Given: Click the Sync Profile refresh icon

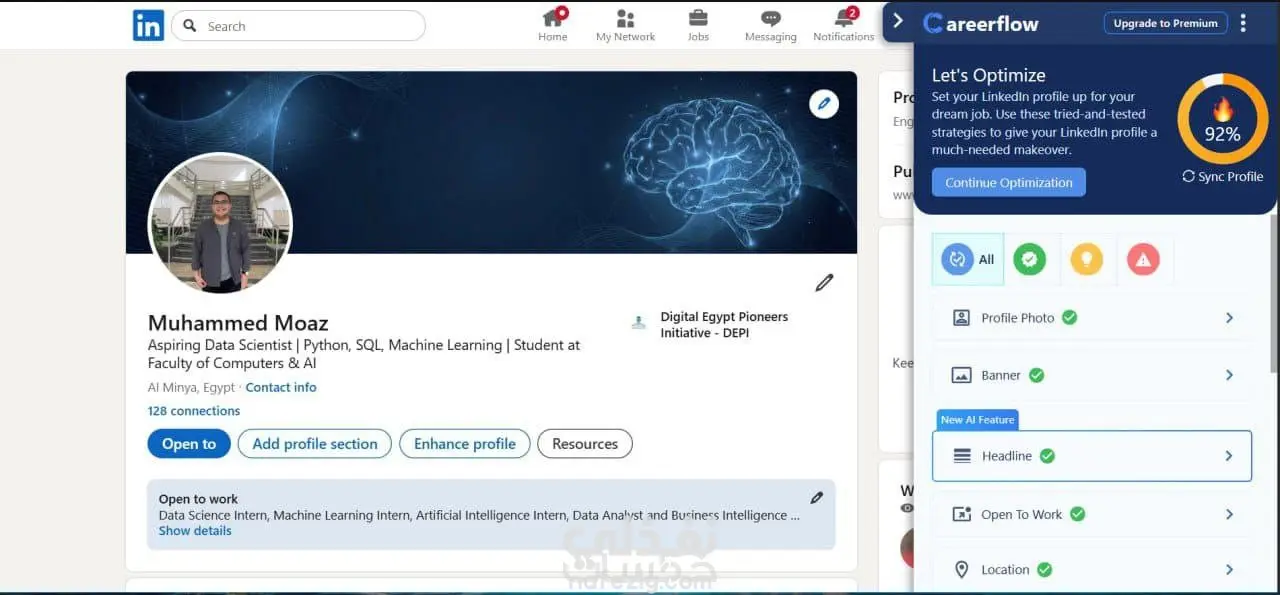Looking at the screenshot, I should point(1188,176).
